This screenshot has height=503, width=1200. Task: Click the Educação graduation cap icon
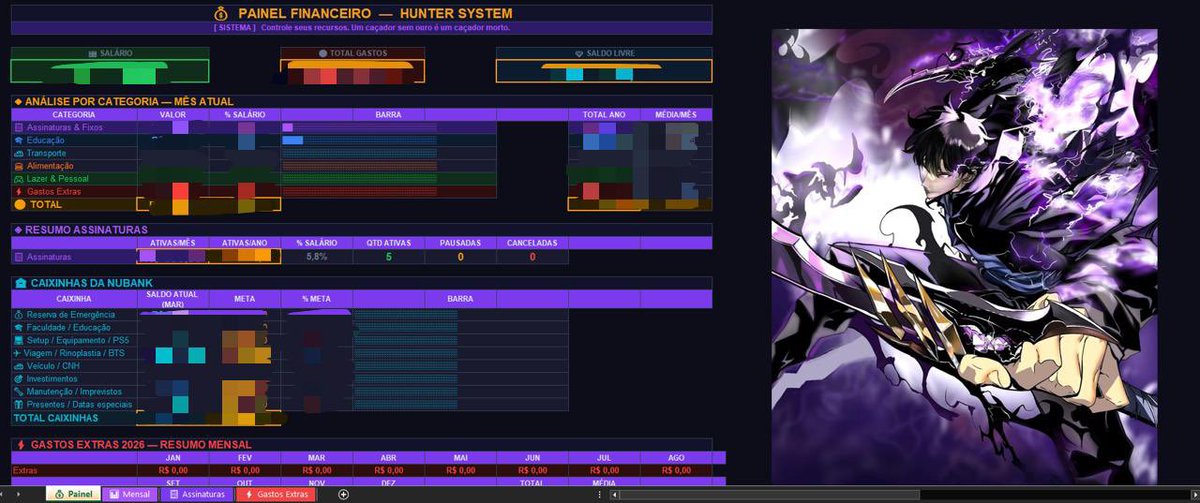coord(18,141)
